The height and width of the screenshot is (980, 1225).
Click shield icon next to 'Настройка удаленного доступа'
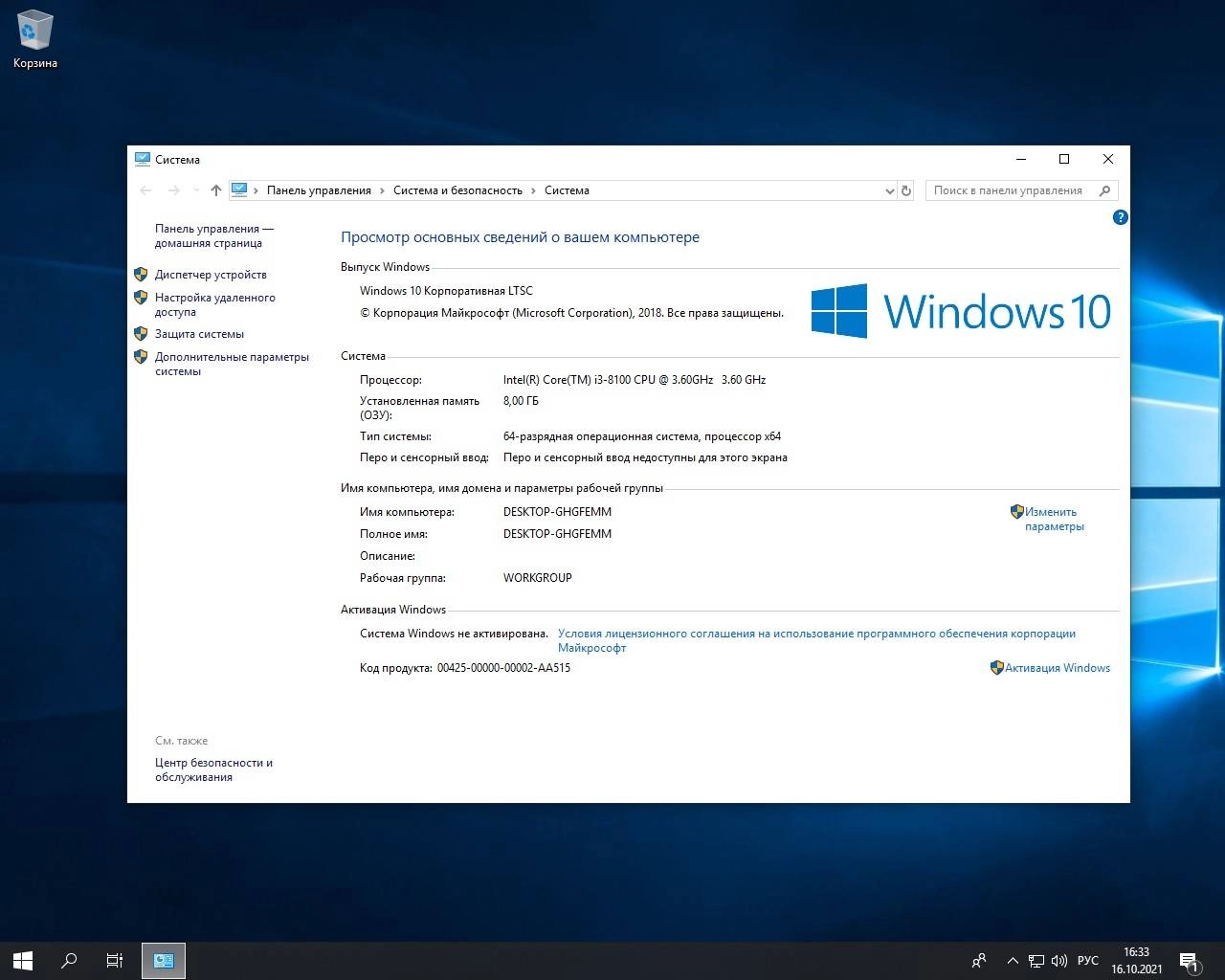141,298
